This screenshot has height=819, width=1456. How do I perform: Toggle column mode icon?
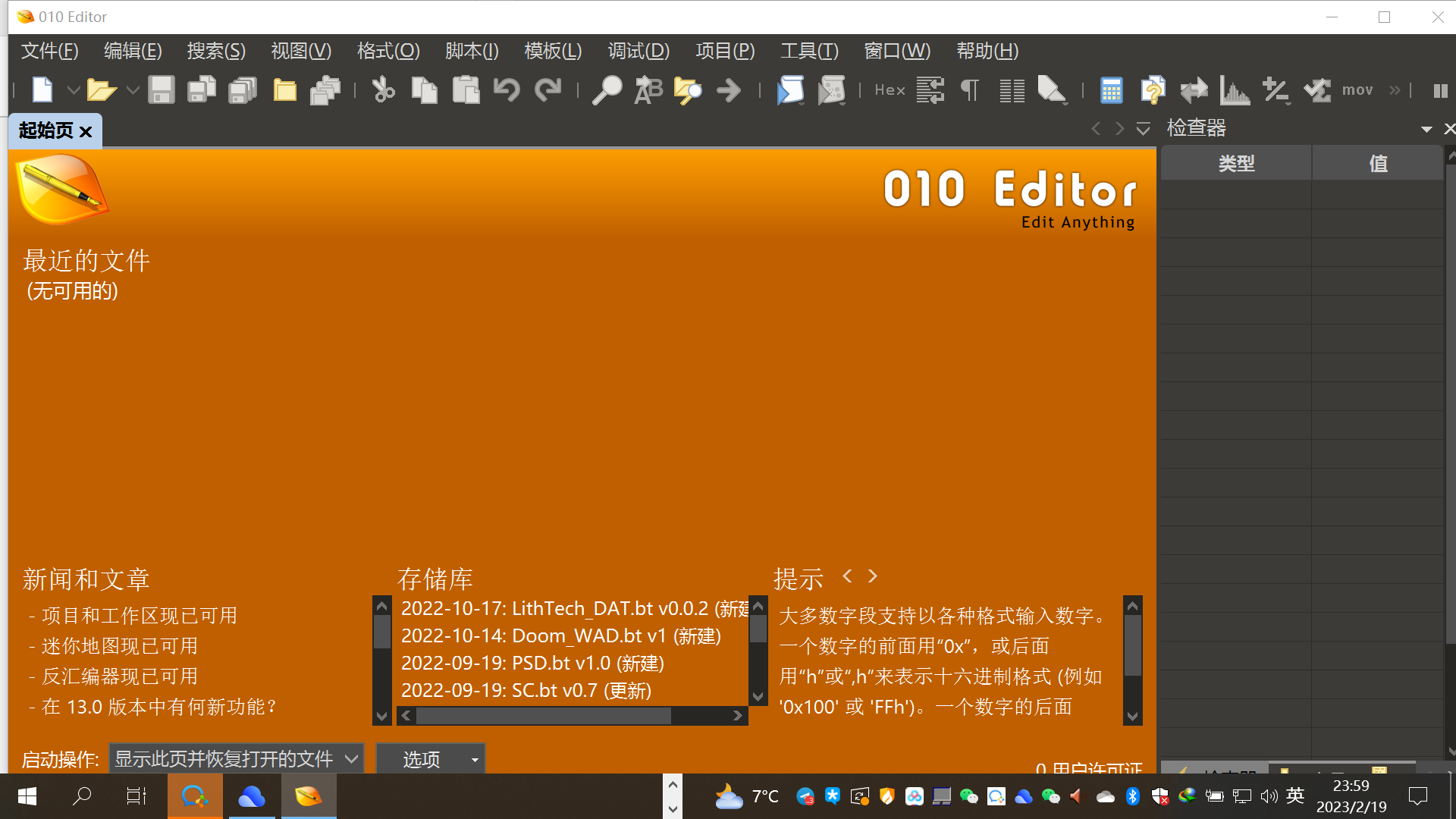1012,90
